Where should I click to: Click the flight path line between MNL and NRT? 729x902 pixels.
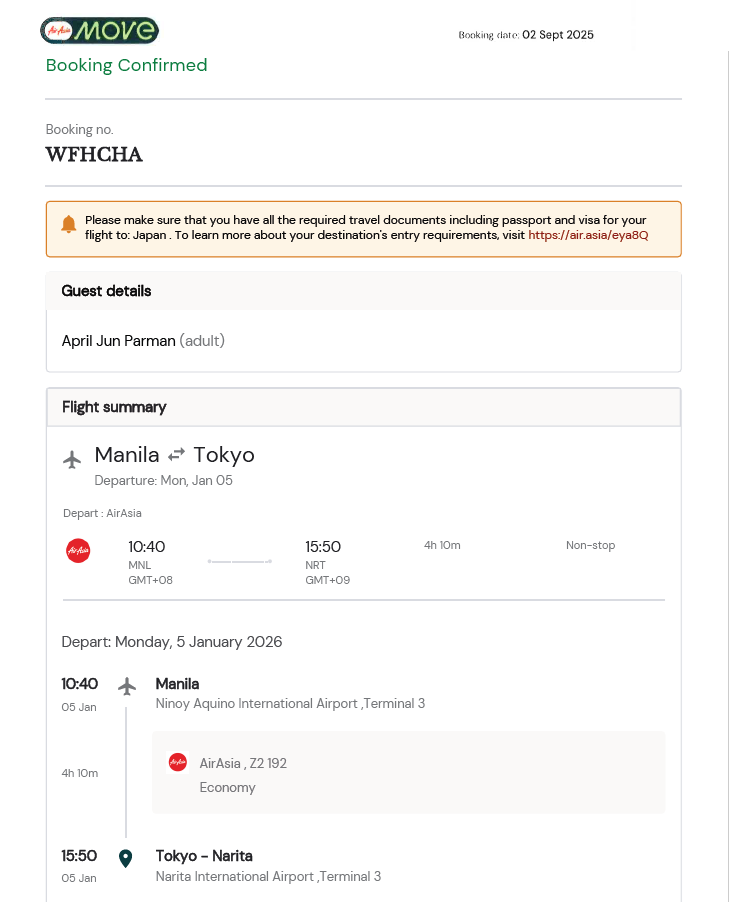click(x=240, y=562)
